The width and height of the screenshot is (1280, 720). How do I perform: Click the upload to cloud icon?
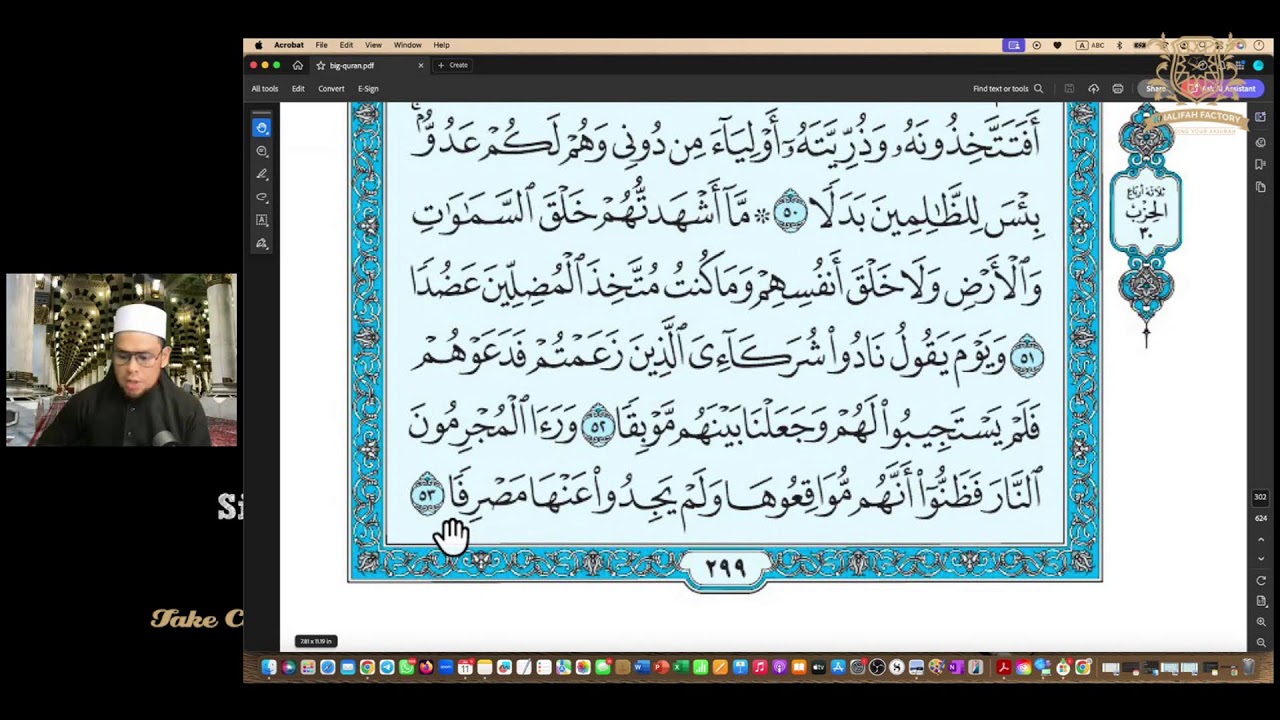1093,89
